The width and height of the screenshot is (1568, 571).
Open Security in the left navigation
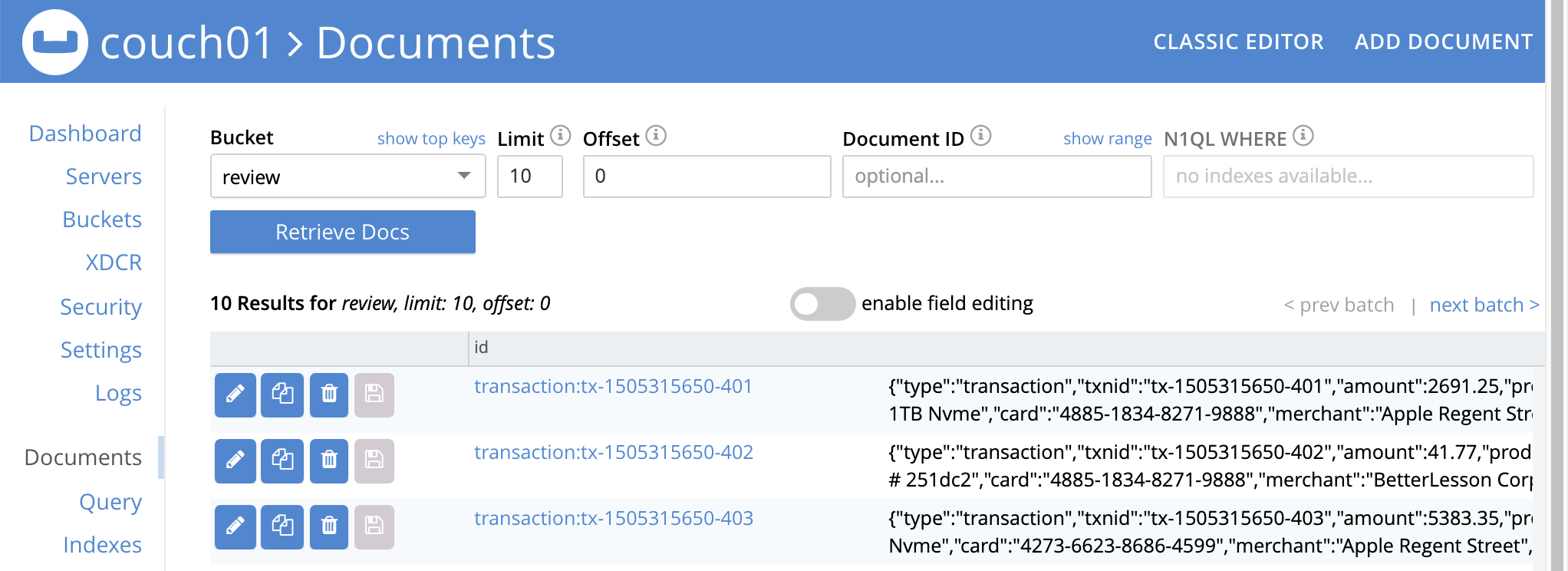[x=100, y=307]
